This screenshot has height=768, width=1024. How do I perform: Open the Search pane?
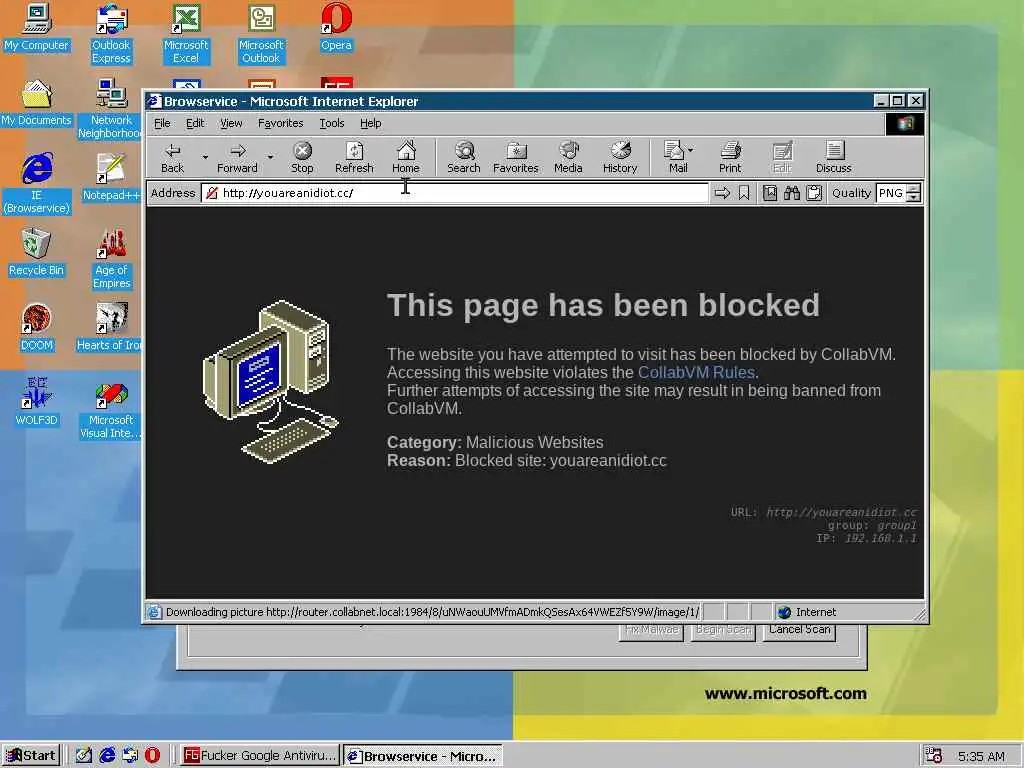tap(464, 157)
